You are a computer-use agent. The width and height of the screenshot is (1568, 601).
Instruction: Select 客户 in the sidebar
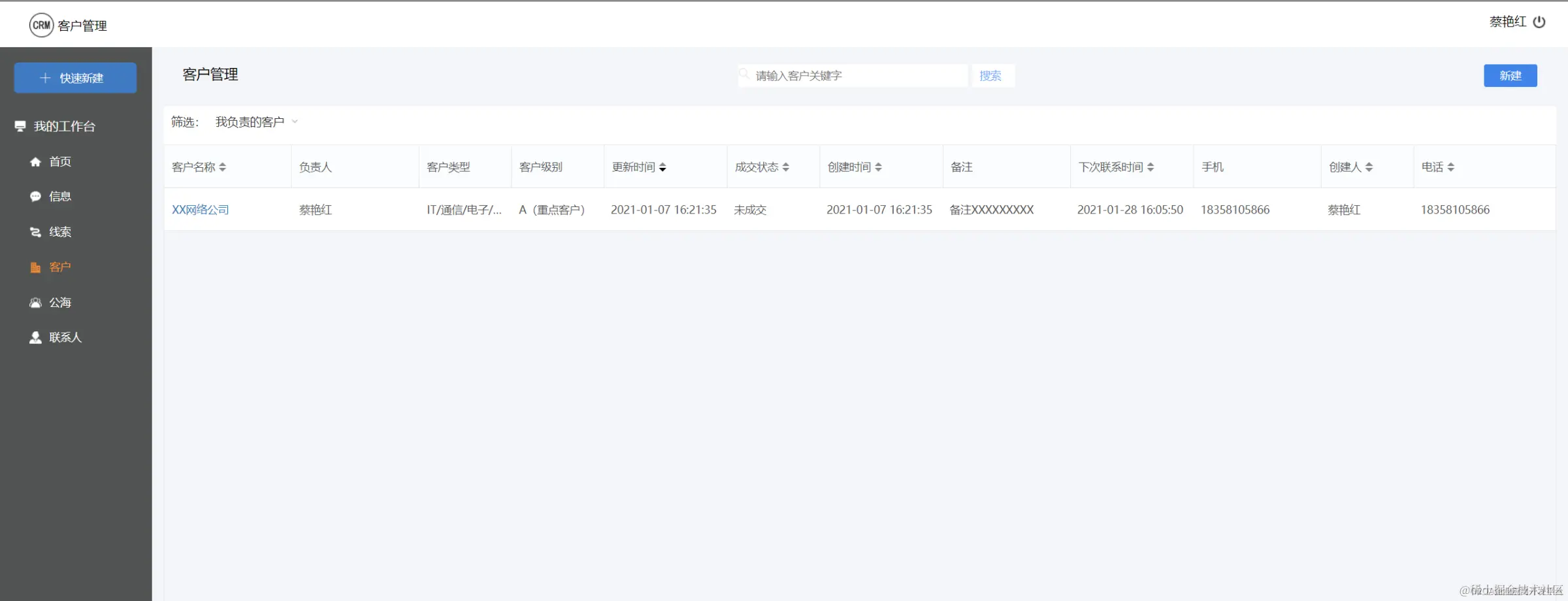click(x=60, y=267)
